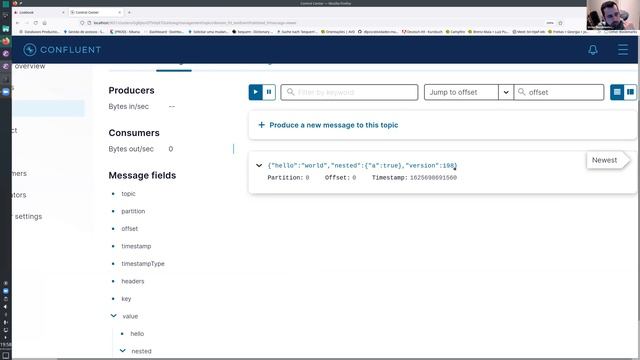This screenshot has height=360, width=640.
Task: Open the notifications bell
Action: 593,50
